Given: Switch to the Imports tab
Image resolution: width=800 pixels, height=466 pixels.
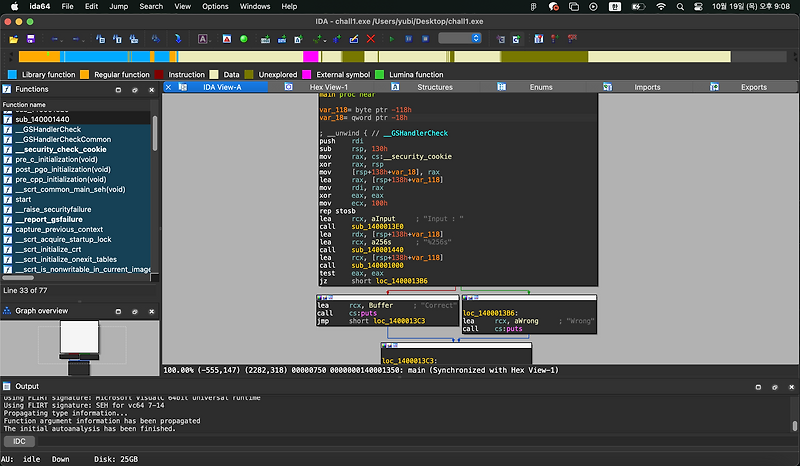Looking at the screenshot, I should click(x=647, y=88).
